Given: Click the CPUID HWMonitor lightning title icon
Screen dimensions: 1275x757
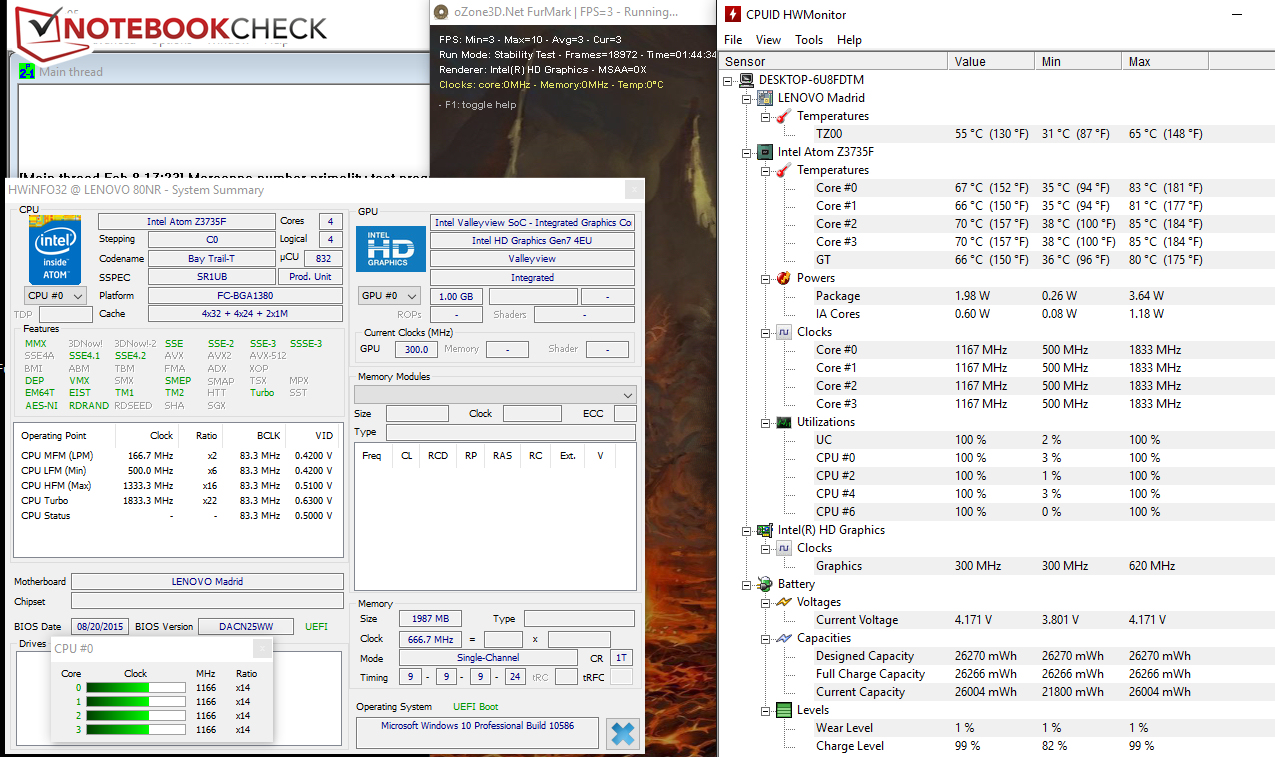Looking at the screenshot, I should pos(733,14).
